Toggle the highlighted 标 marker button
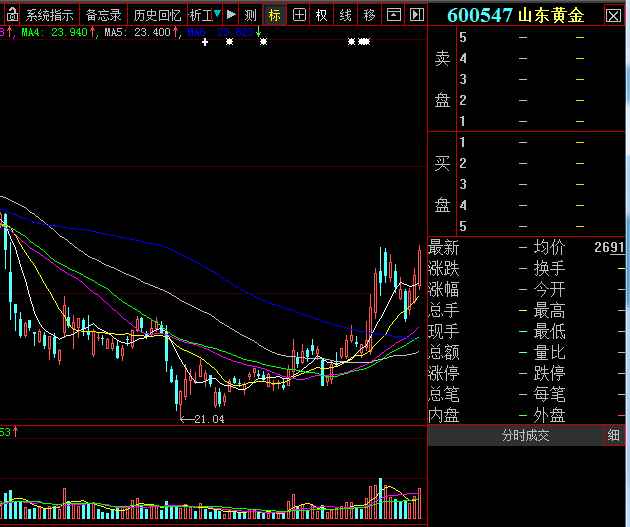 pos(275,15)
